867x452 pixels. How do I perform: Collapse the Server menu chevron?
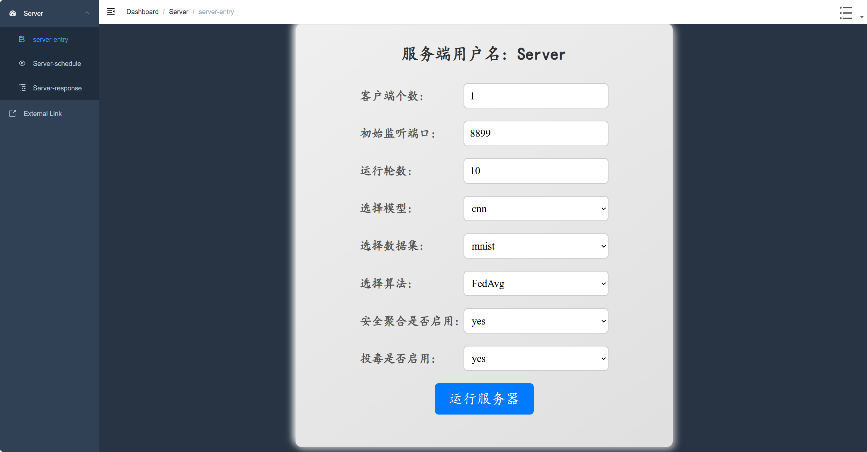(88, 13)
